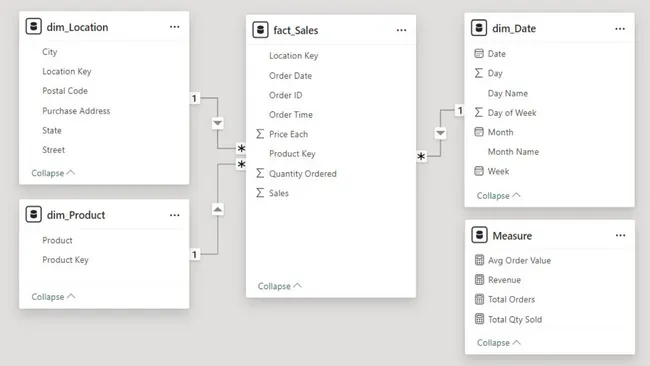This screenshot has width=650, height=366.
Task: Open the fact_Sales more options ellipsis
Action: 401,30
